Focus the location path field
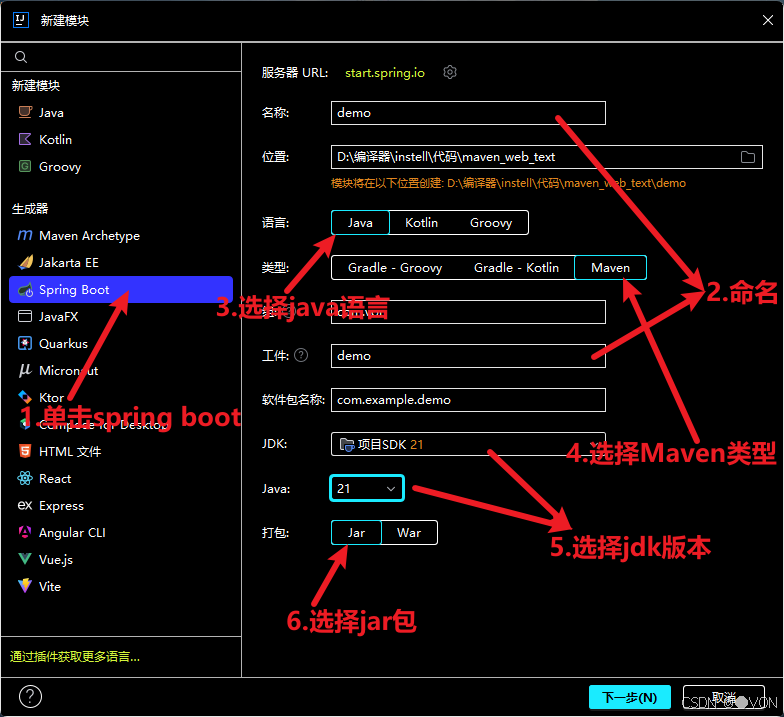The height and width of the screenshot is (717, 784). click(x=546, y=157)
